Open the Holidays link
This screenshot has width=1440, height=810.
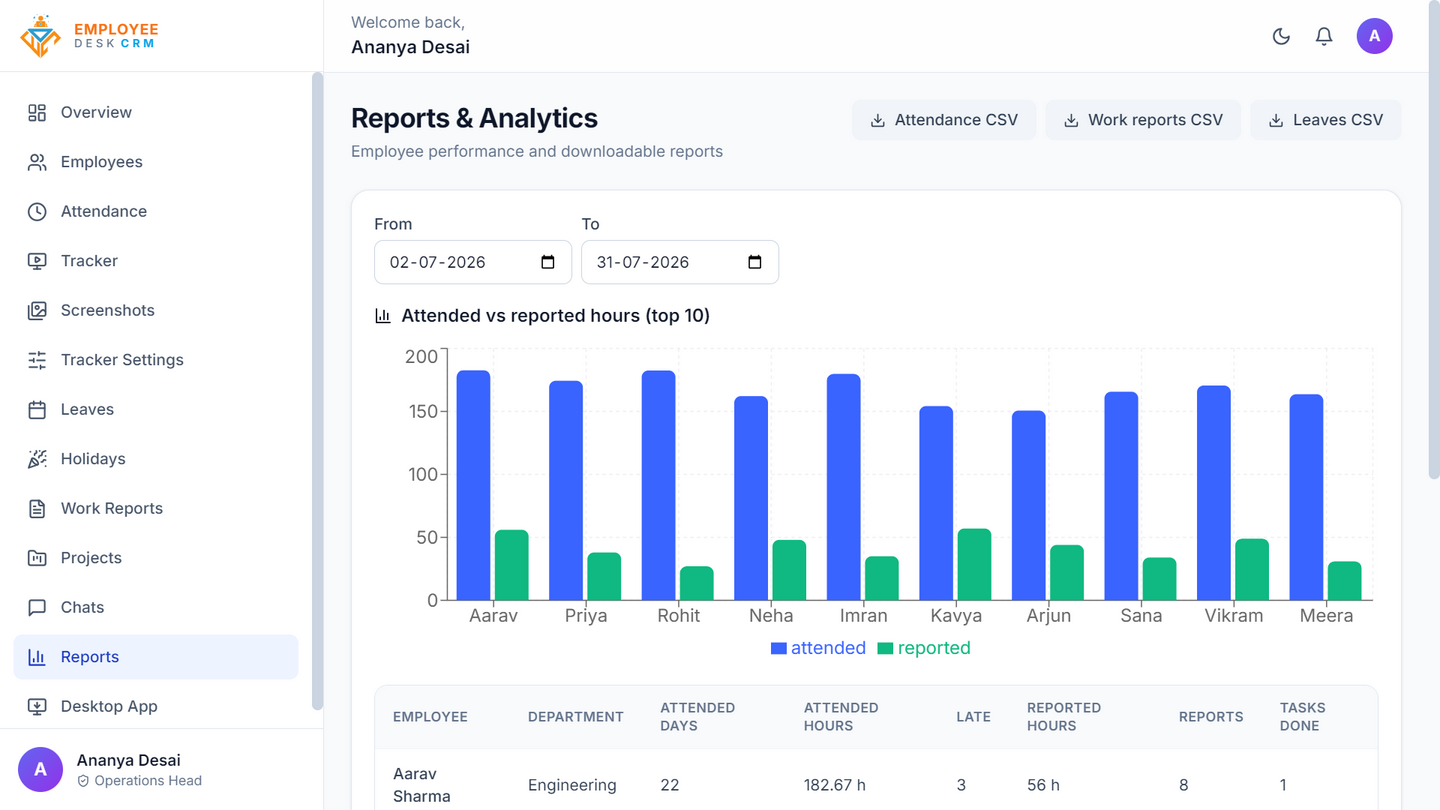click(x=156, y=459)
